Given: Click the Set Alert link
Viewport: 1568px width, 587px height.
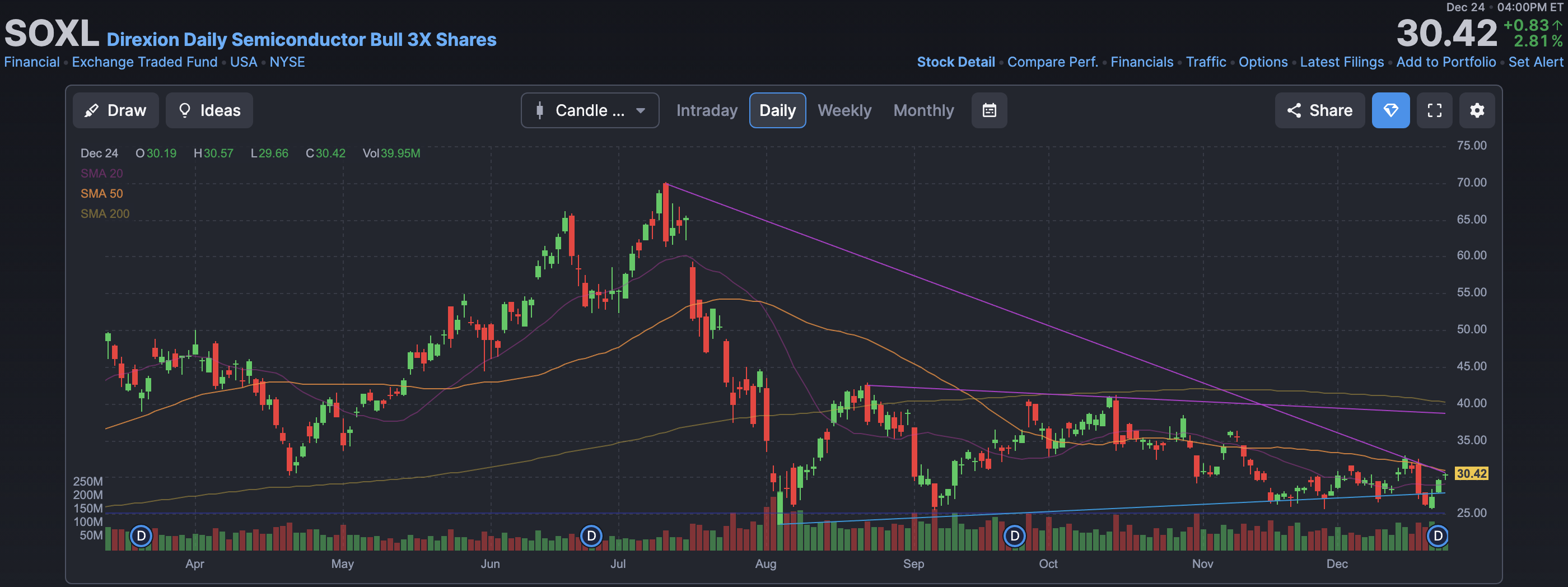Looking at the screenshot, I should coord(1535,62).
